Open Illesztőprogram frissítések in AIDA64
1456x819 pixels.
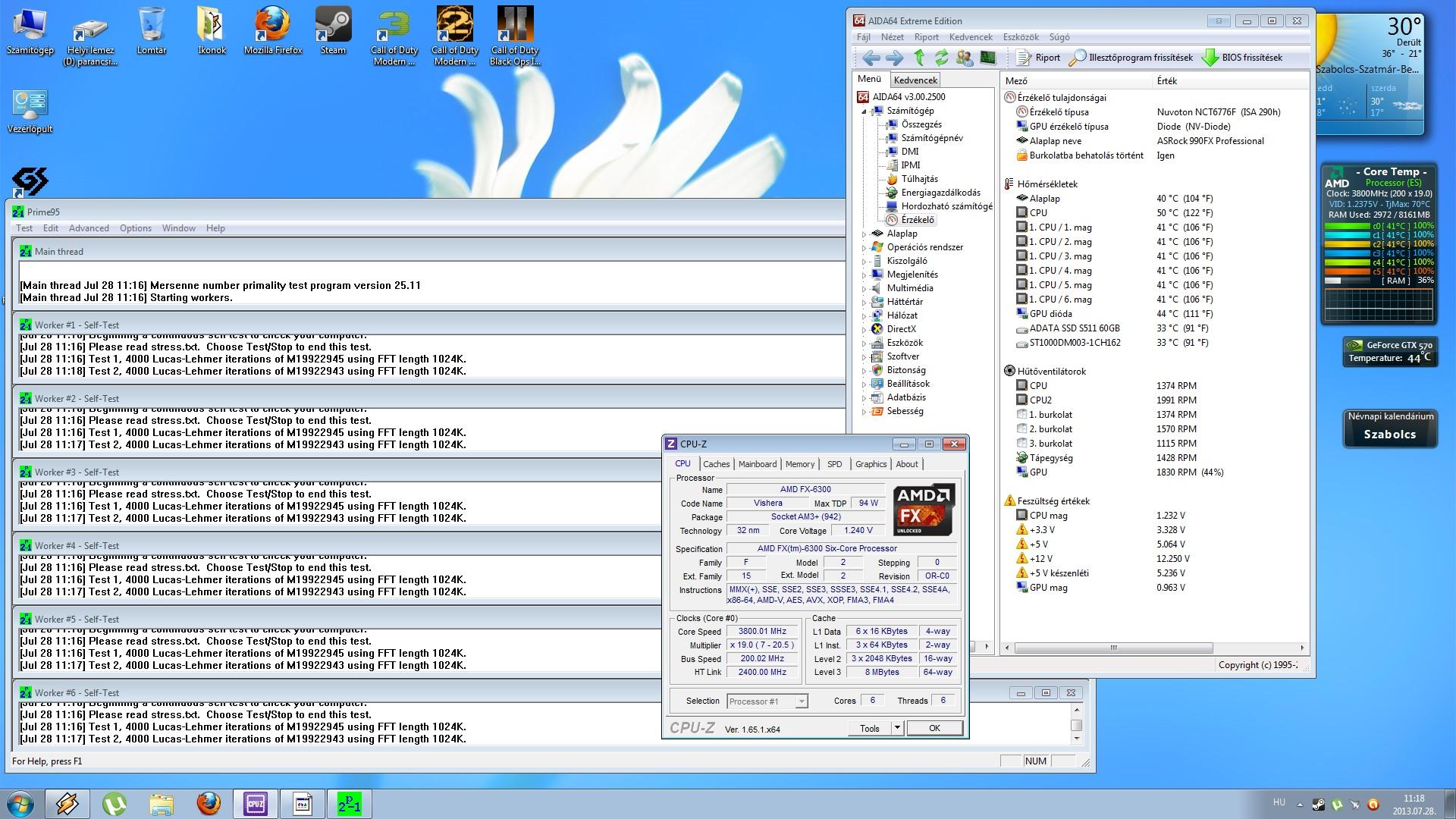1131,58
